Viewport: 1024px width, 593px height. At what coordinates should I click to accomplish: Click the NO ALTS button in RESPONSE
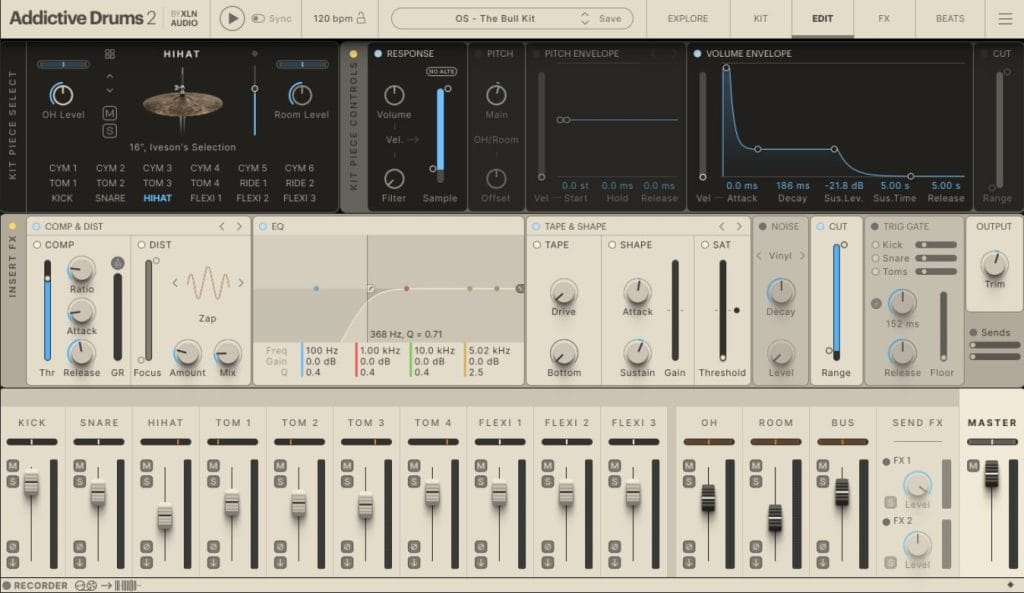tap(442, 71)
